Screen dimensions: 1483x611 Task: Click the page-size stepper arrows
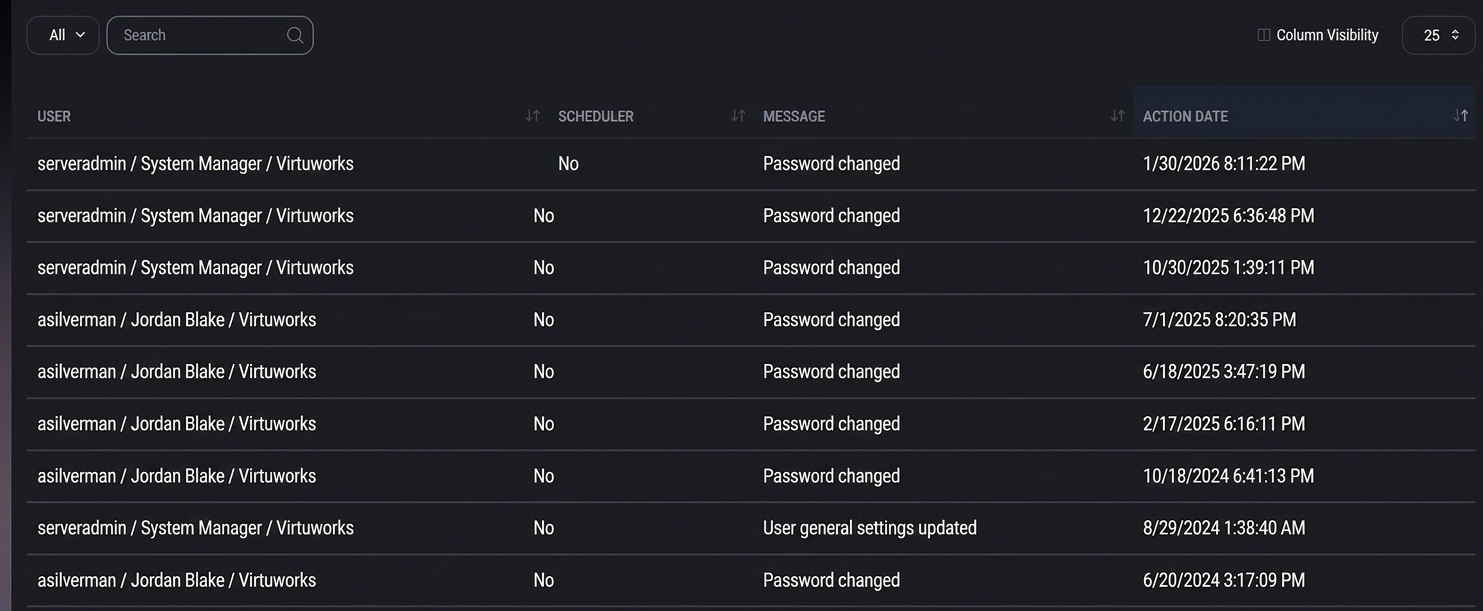[1456, 35]
